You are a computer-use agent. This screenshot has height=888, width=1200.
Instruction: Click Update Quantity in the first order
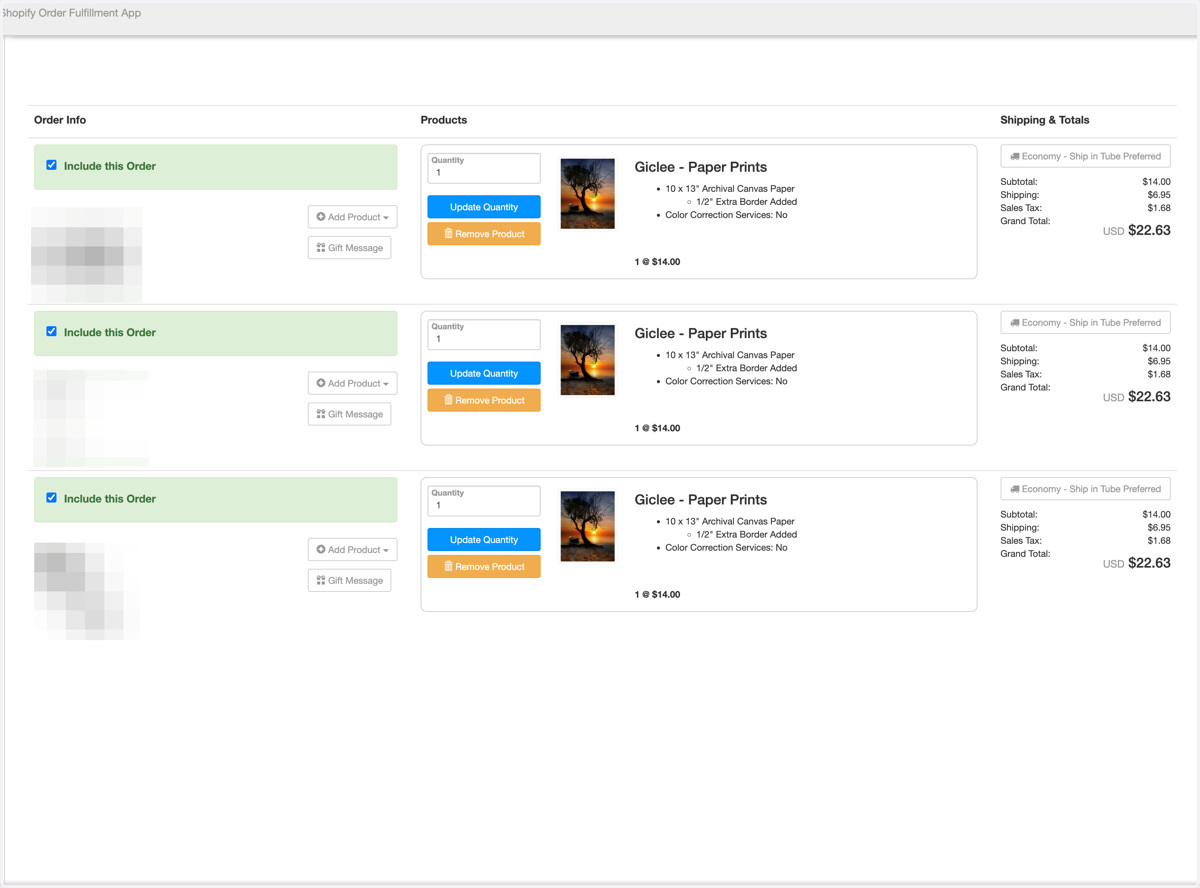(484, 207)
